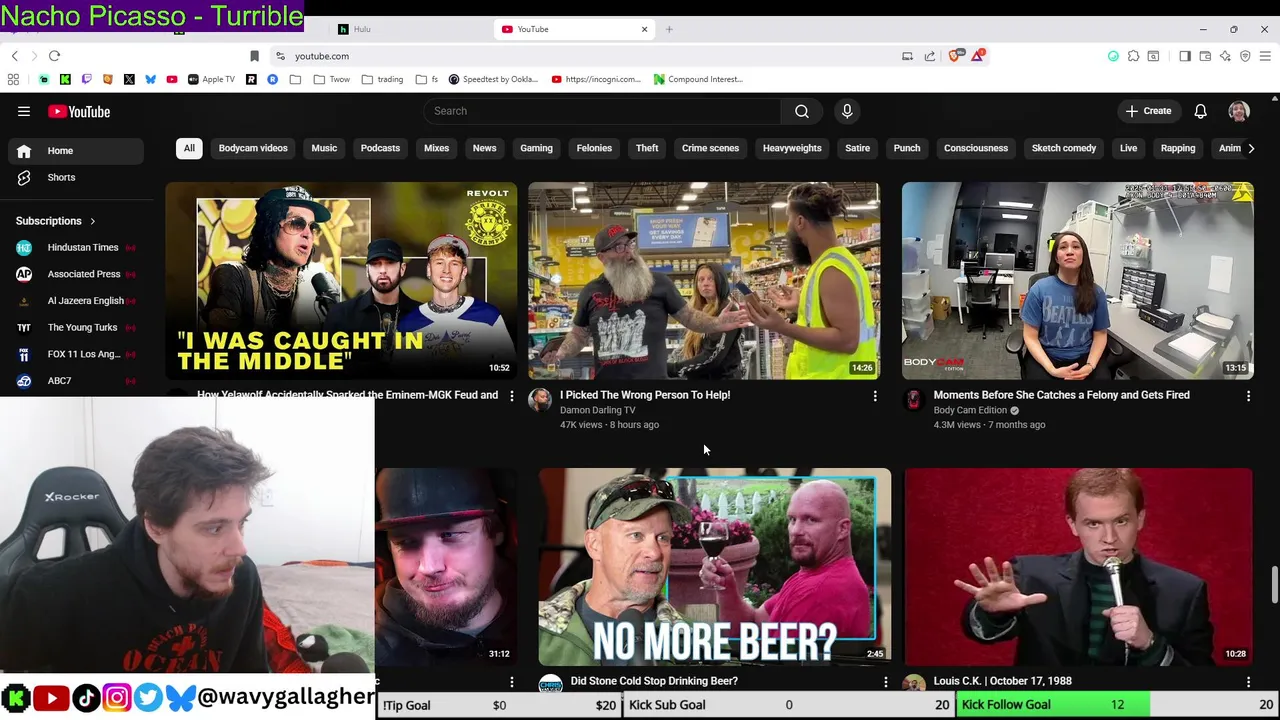The image size is (1280, 720).
Task: Open Damon Darling TV channel name
Action: 597,410
